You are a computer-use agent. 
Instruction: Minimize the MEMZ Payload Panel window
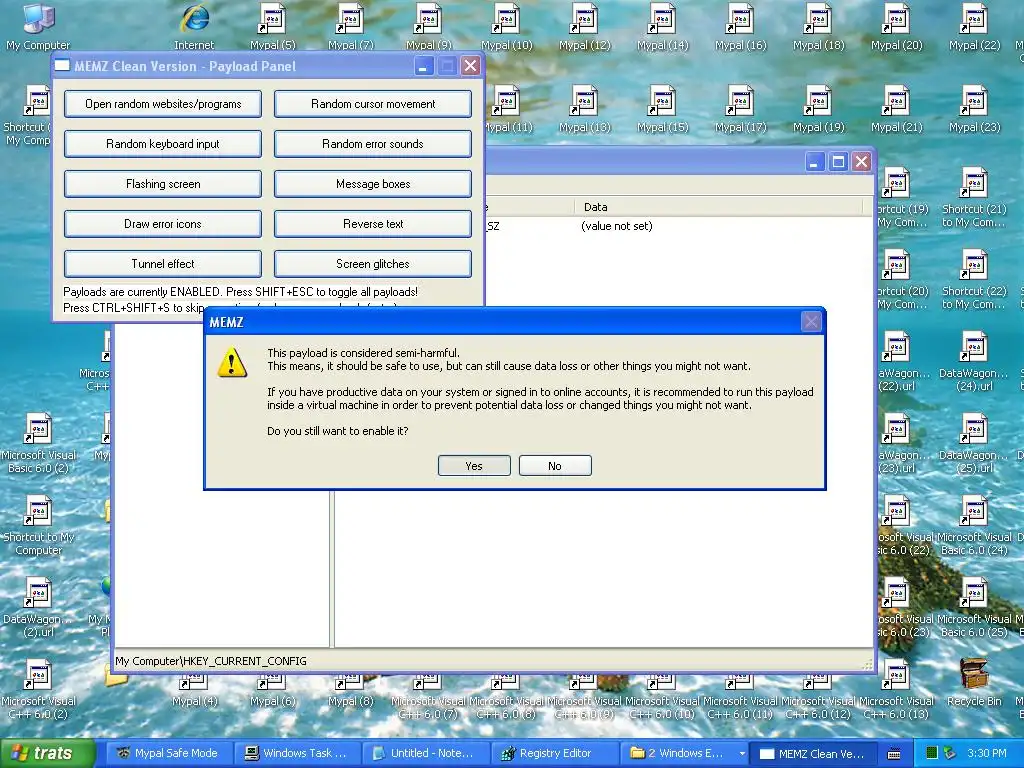point(423,66)
